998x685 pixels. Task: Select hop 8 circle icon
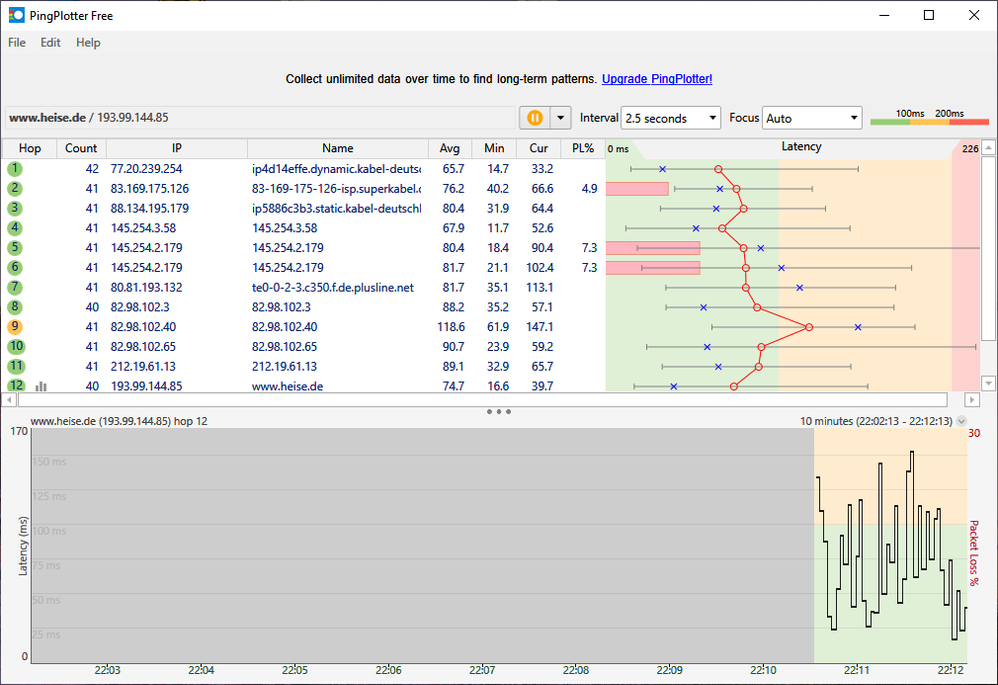(x=15, y=307)
